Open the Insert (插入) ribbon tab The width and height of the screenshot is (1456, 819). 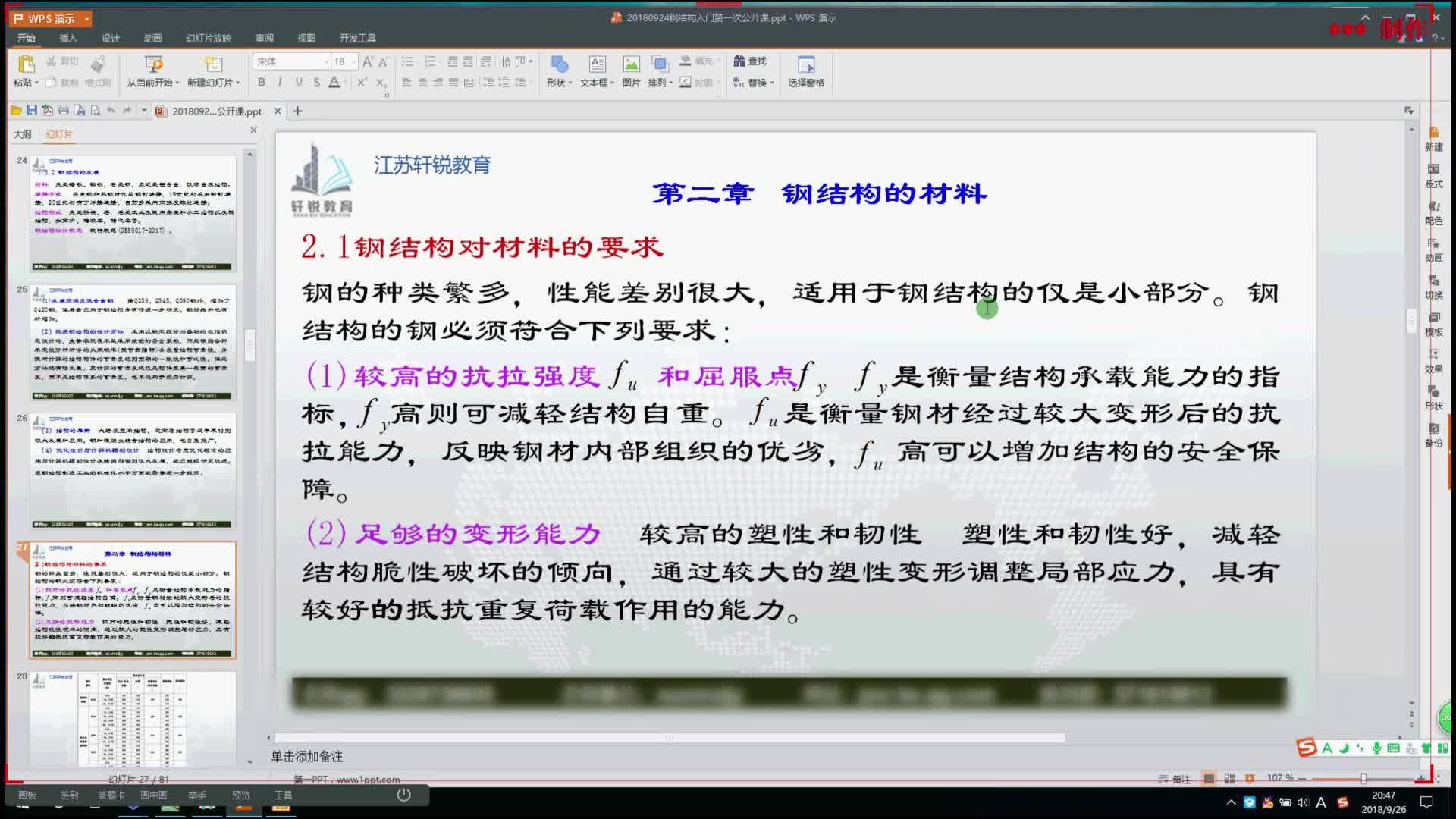[x=68, y=38]
